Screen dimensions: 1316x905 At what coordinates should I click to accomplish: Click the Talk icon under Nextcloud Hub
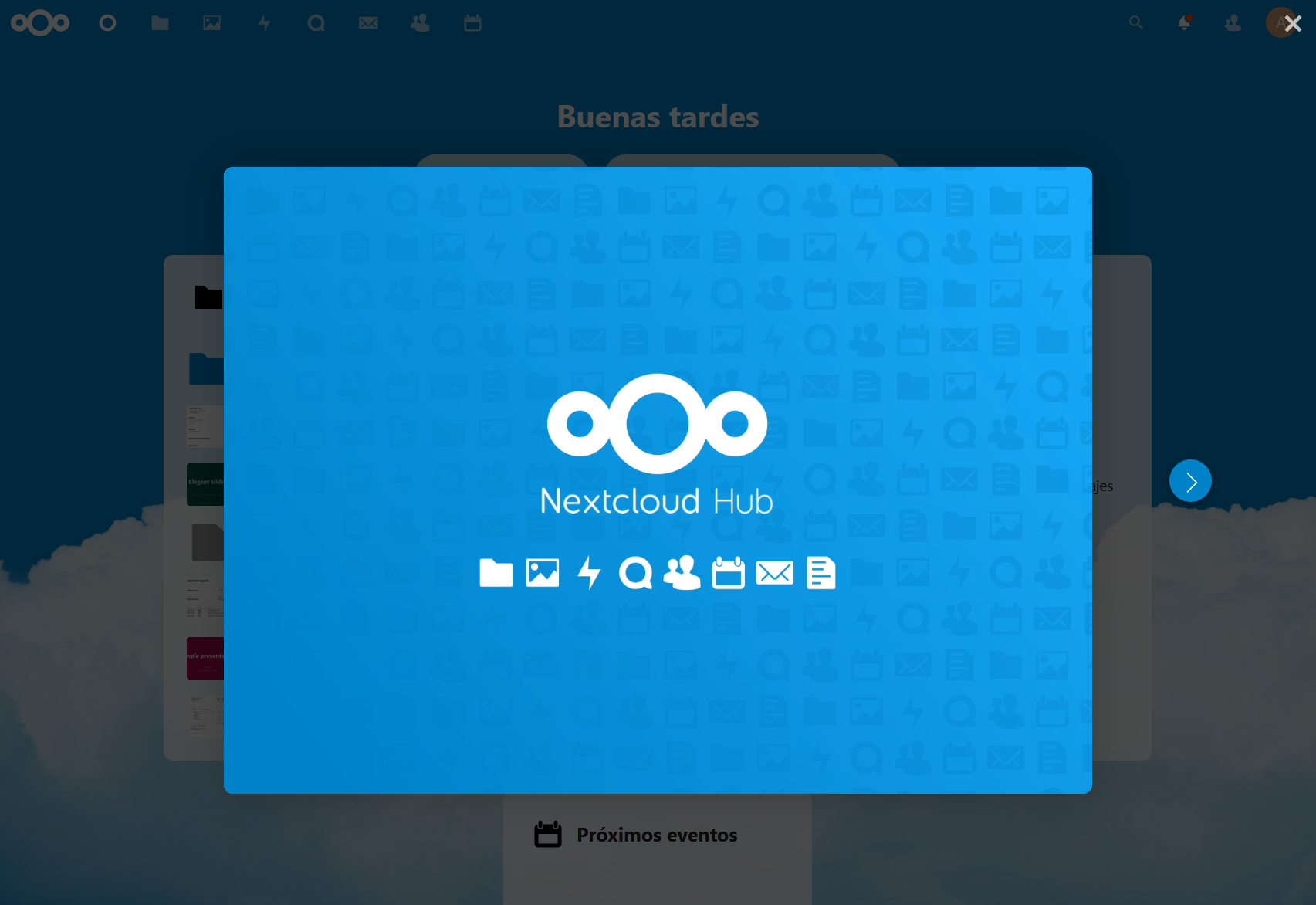[636, 573]
